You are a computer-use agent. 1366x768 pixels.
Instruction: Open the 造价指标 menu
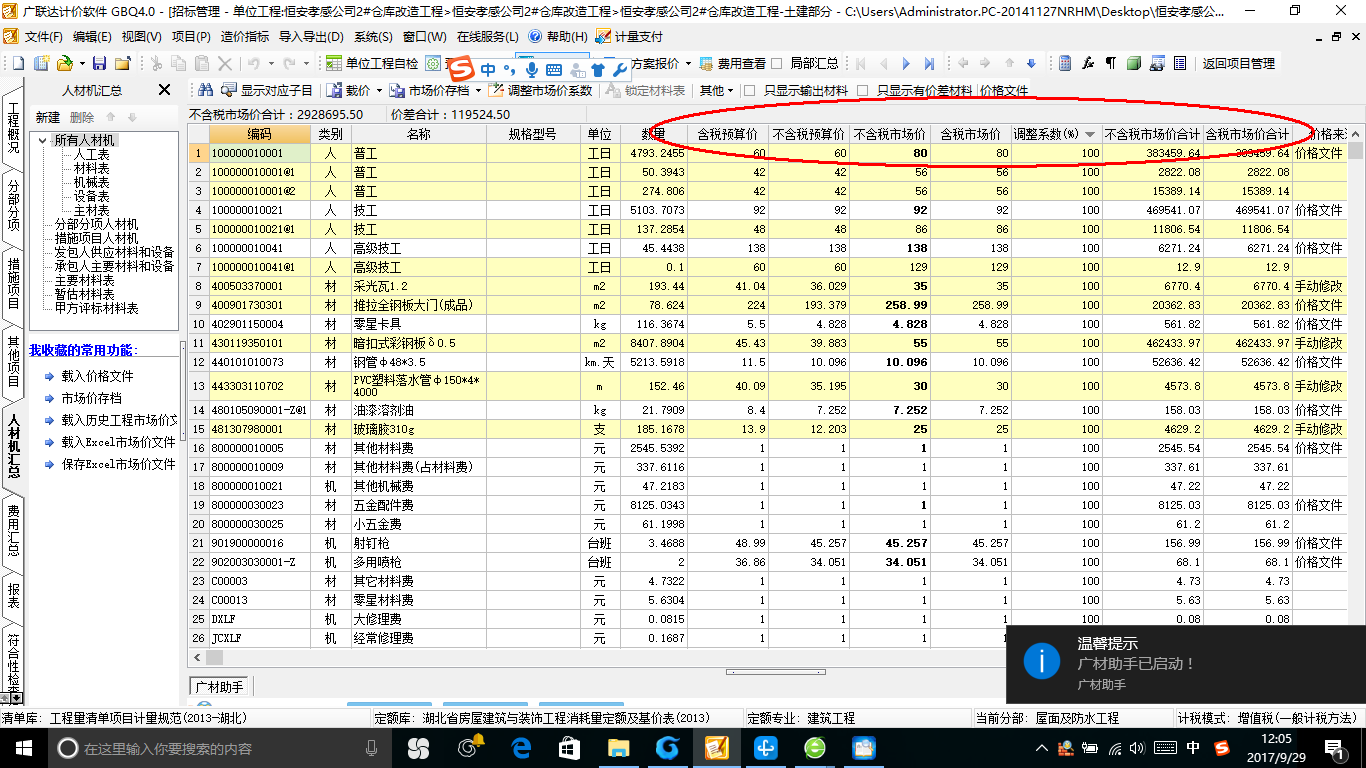point(245,36)
